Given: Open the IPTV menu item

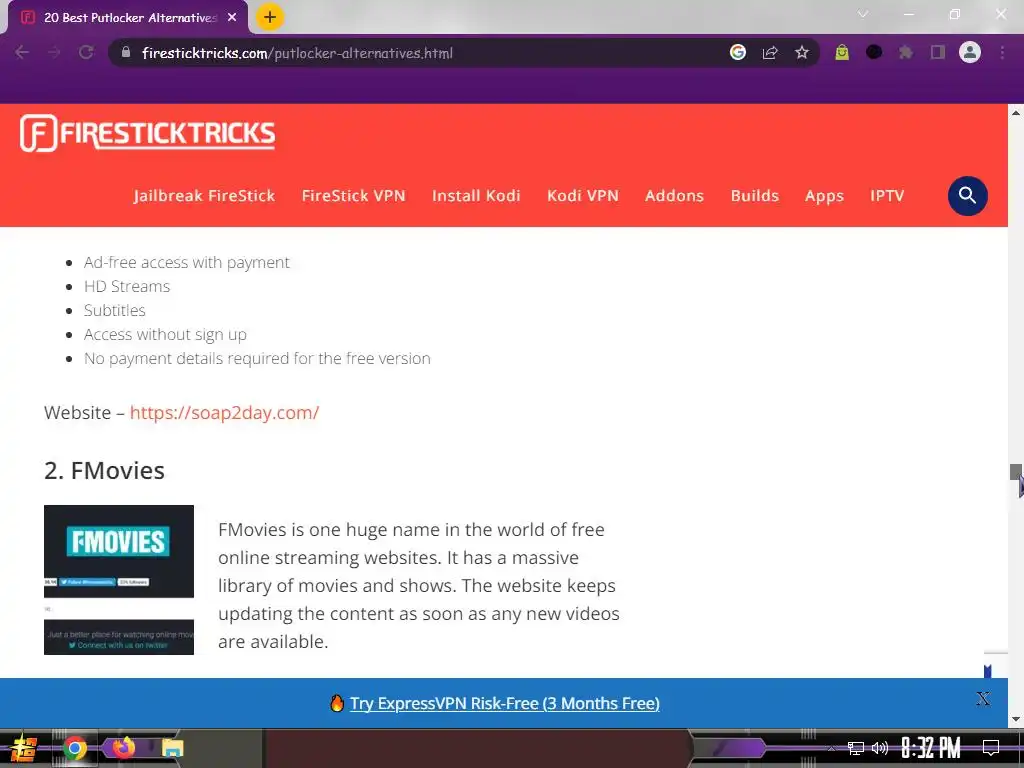Looking at the screenshot, I should click(887, 196).
